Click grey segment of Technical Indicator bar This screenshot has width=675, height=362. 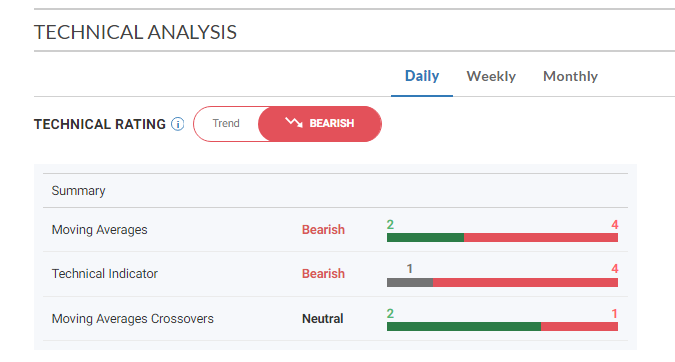click(410, 282)
